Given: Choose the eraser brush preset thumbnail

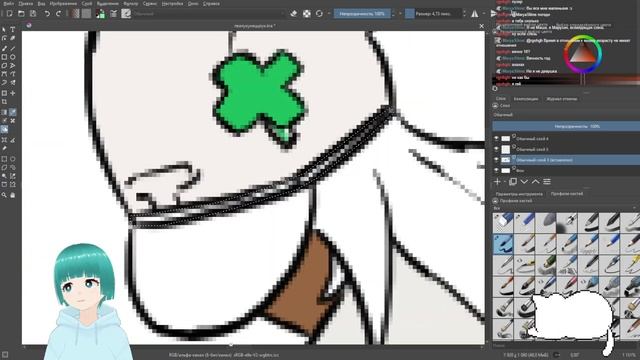Looking at the screenshot, I should (503, 222).
